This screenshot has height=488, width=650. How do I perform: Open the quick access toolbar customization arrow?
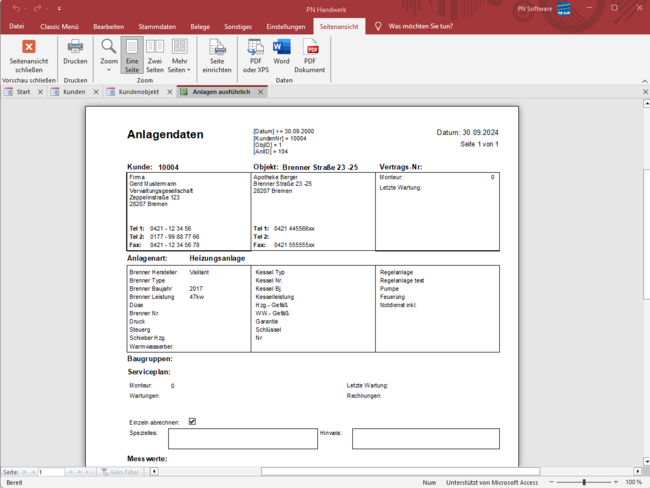(x=59, y=8)
